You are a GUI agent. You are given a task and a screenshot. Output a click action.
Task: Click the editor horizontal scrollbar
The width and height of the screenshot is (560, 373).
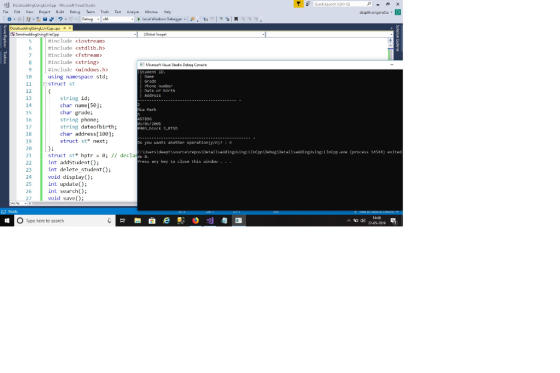pos(84,203)
